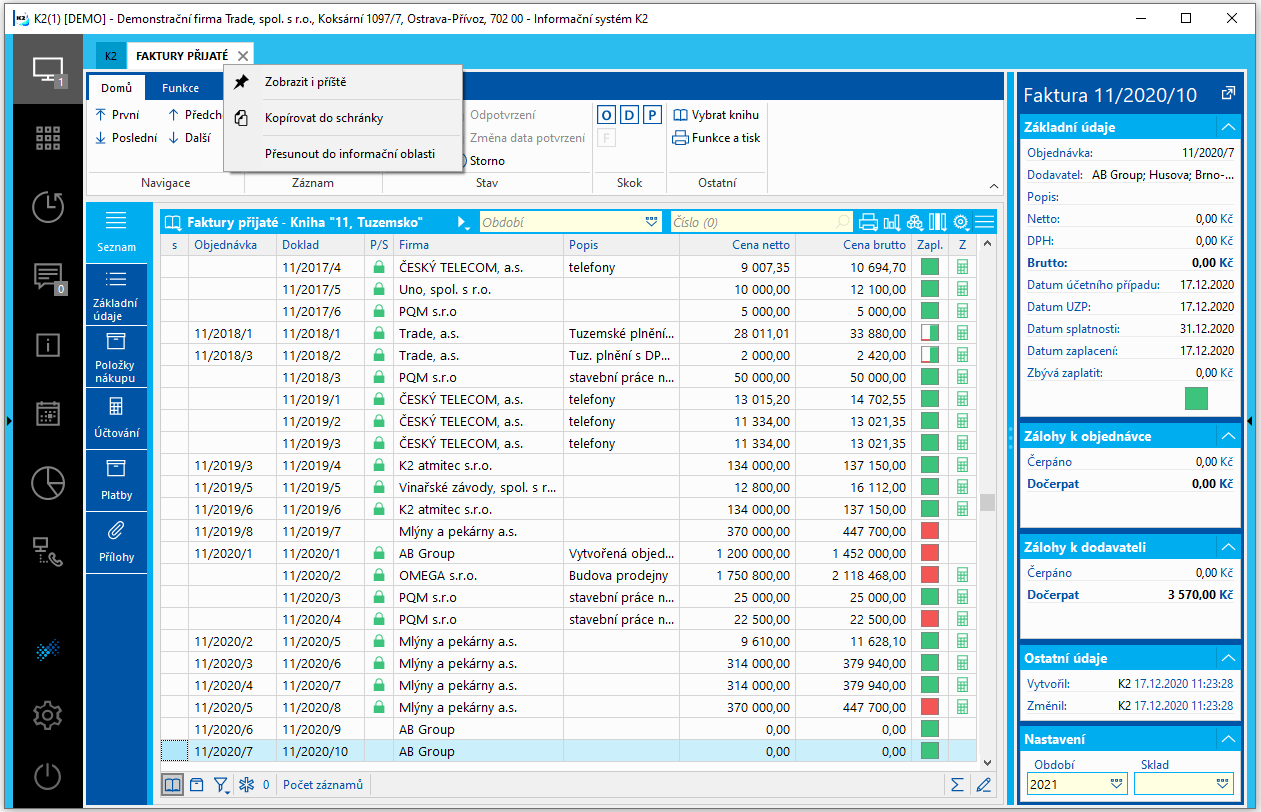Switch to the Funkce ribbon tab
The width and height of the screenshot is (1261, 812).
180,88
